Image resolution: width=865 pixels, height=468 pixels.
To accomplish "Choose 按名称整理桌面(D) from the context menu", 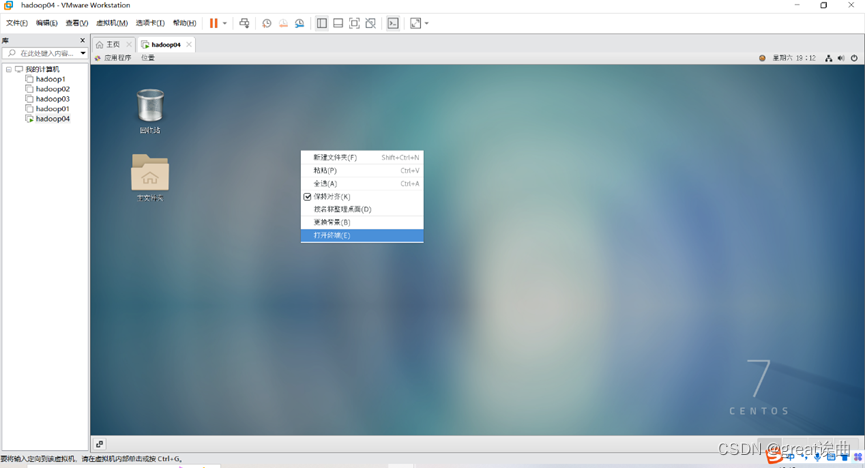I will click(362, 209).
